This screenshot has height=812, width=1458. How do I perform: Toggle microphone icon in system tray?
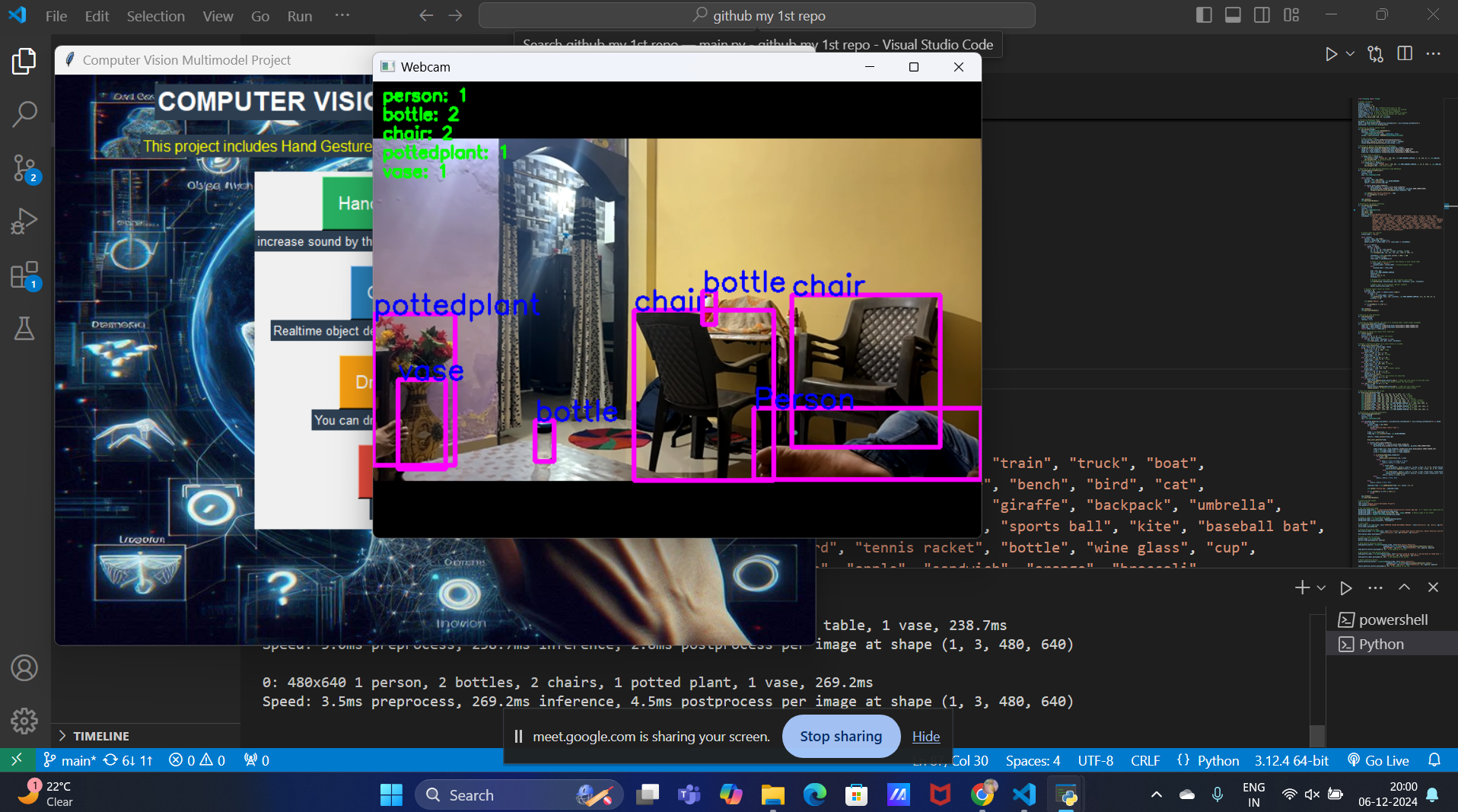coord(1218,794)
